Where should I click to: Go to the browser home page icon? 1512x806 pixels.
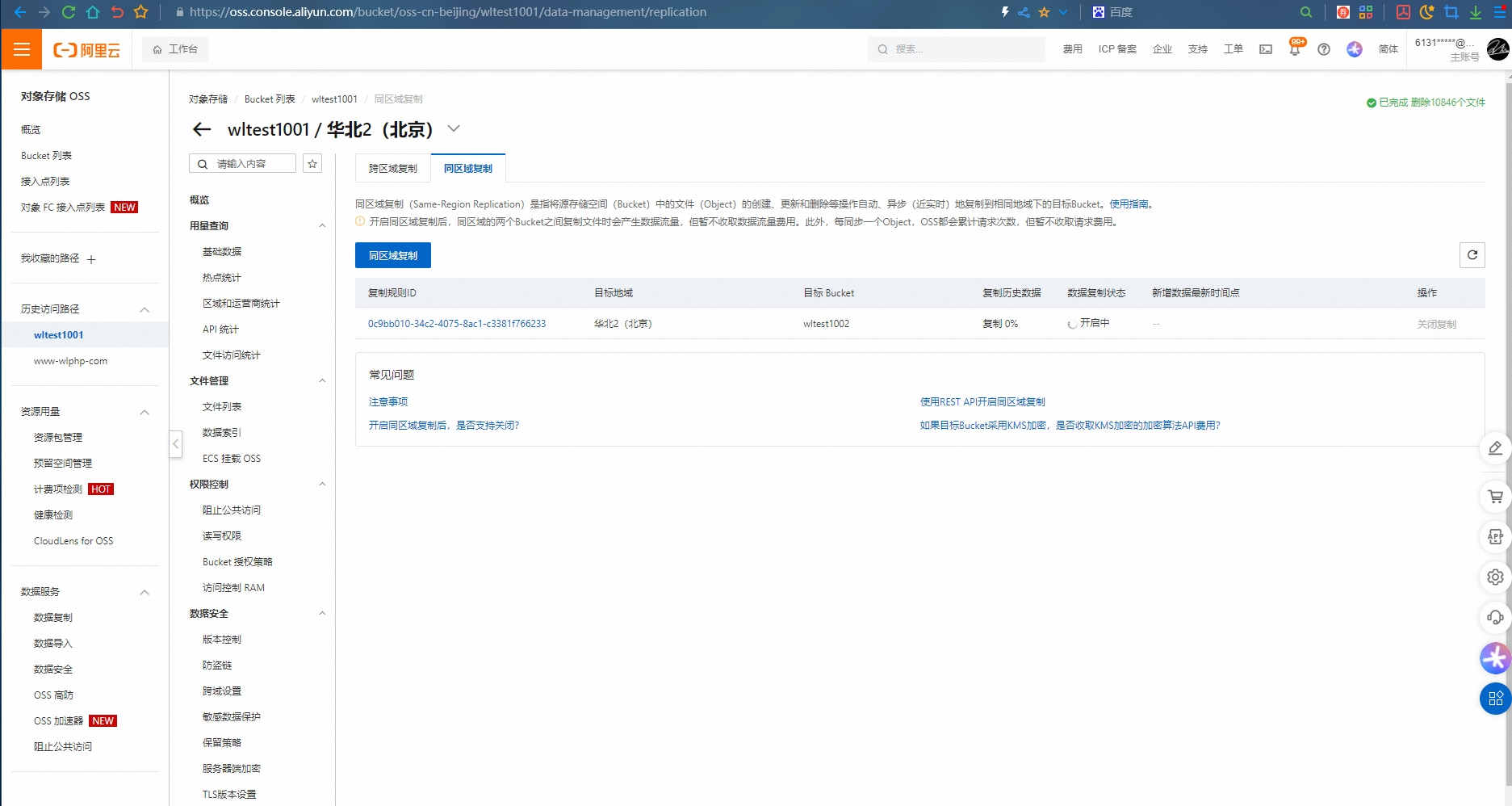[93, 12]
